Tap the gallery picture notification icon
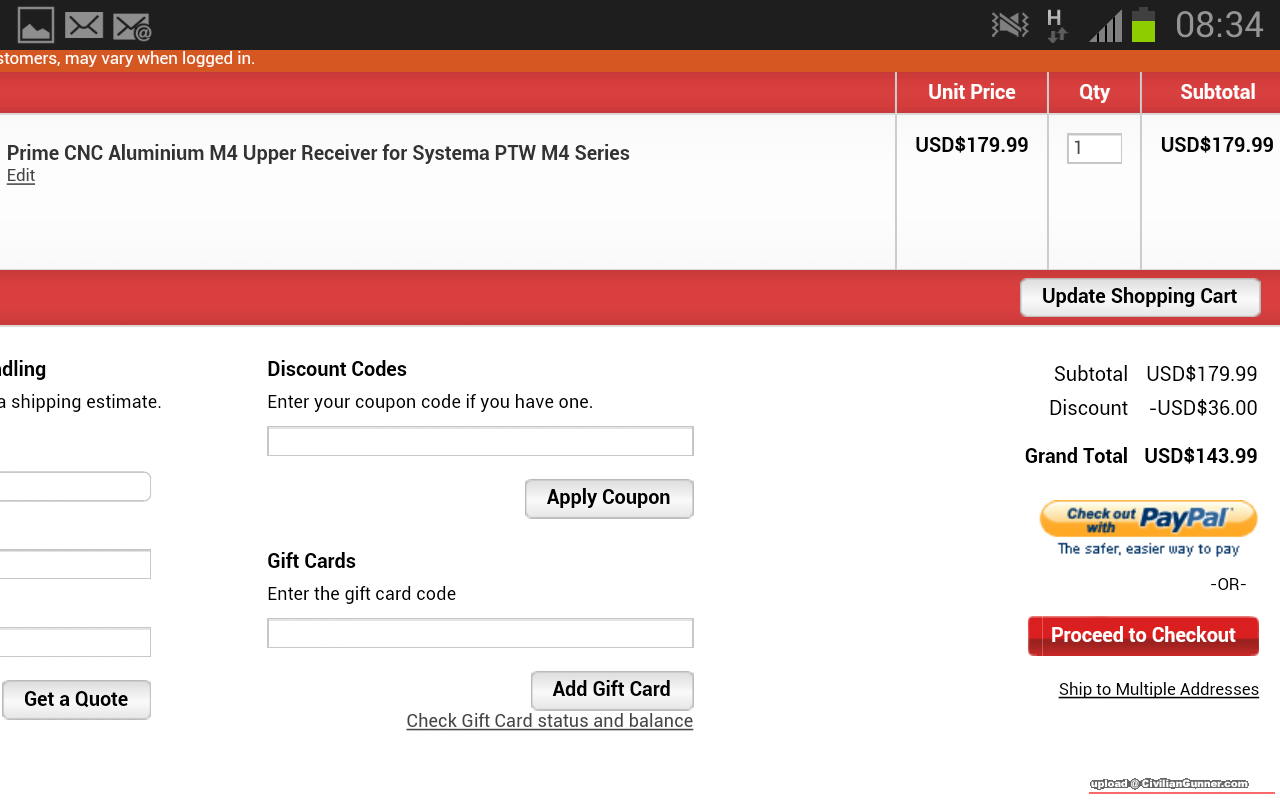Viewport: 1280px width, 800px height. (x=36, y=25)
